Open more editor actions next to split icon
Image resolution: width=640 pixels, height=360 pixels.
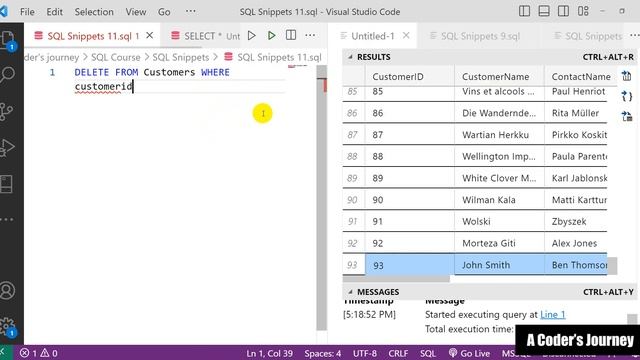[x=310, y=36]
